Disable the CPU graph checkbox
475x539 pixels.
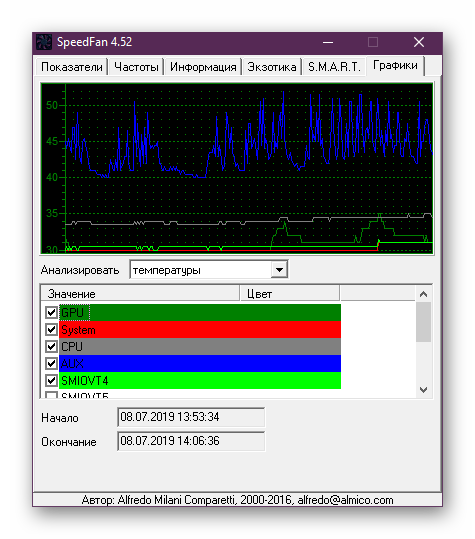[x=51, y=346]
